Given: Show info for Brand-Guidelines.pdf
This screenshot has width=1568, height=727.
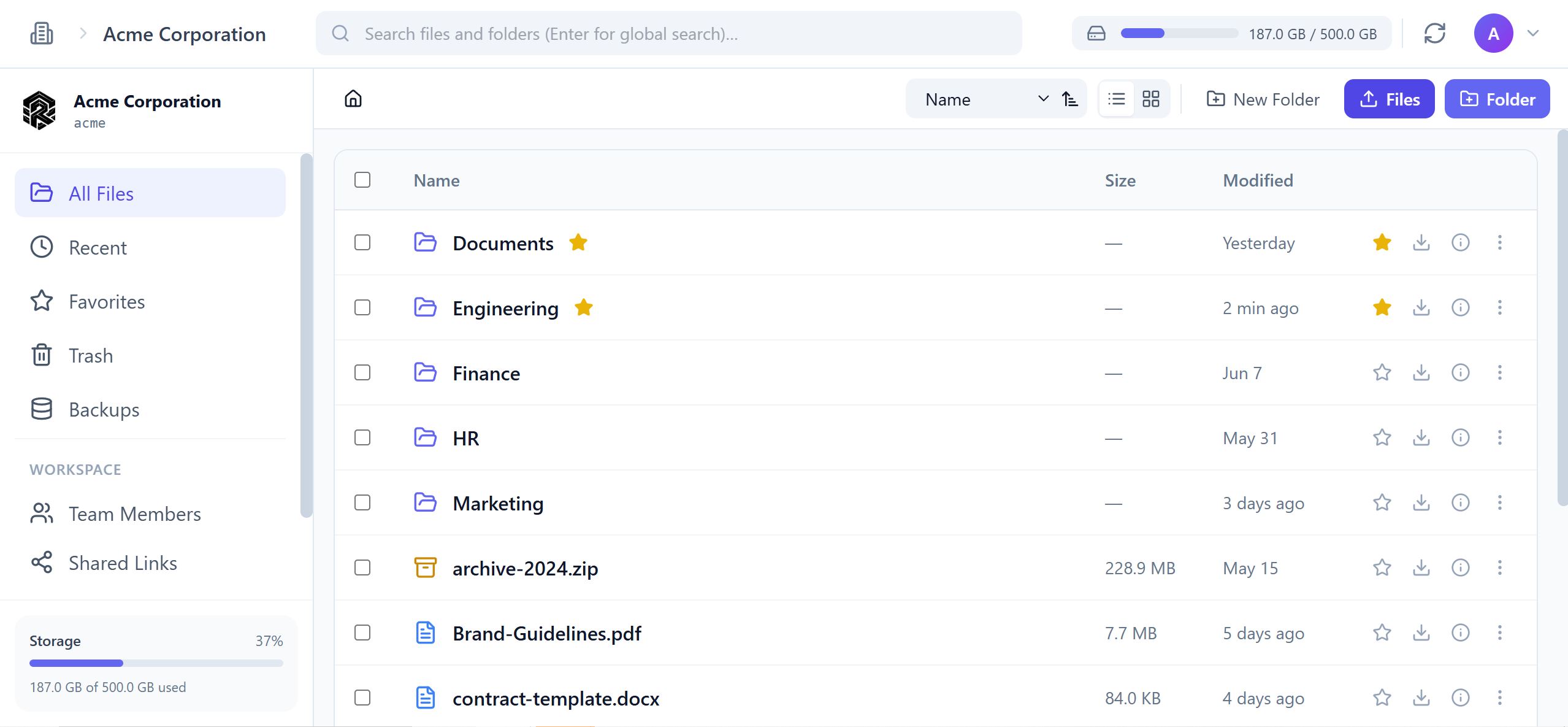Looking at the screenshot, I should point(1461,633).
